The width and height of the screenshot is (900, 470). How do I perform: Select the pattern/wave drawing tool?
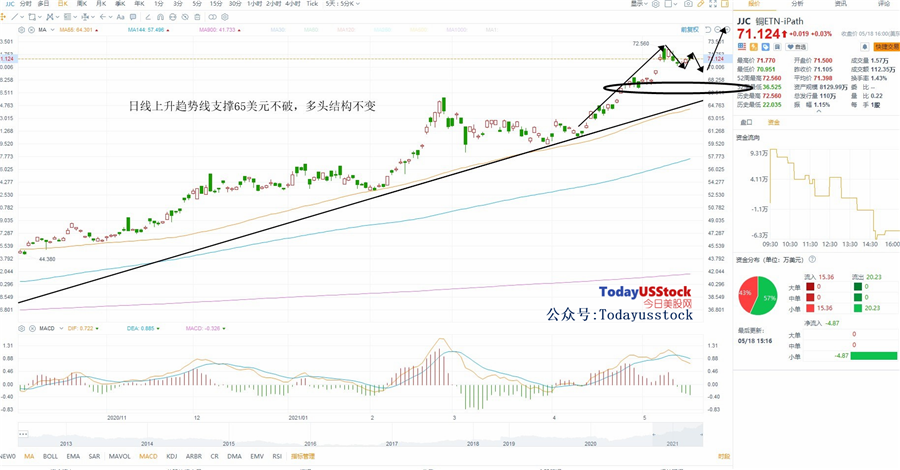pos(49,17)
